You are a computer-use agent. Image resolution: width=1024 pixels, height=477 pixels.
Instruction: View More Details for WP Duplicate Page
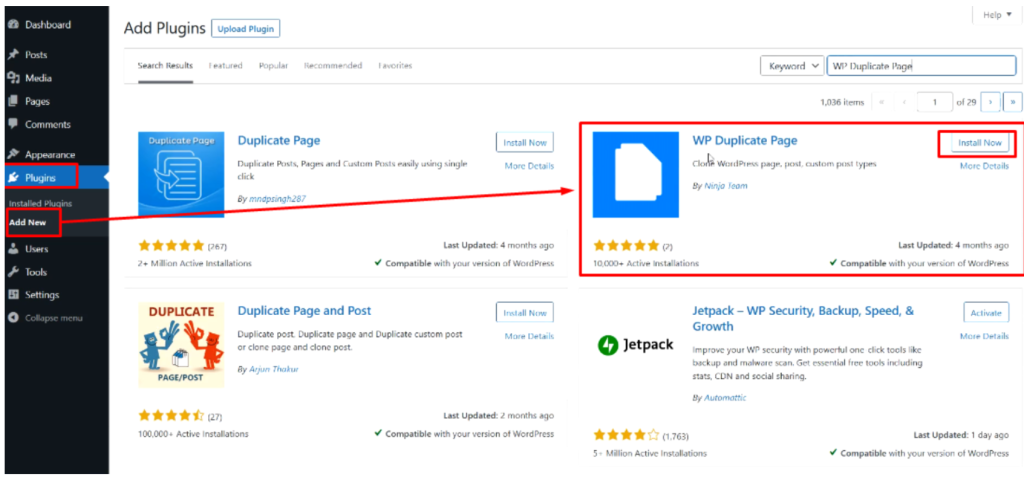coord(984,166)
